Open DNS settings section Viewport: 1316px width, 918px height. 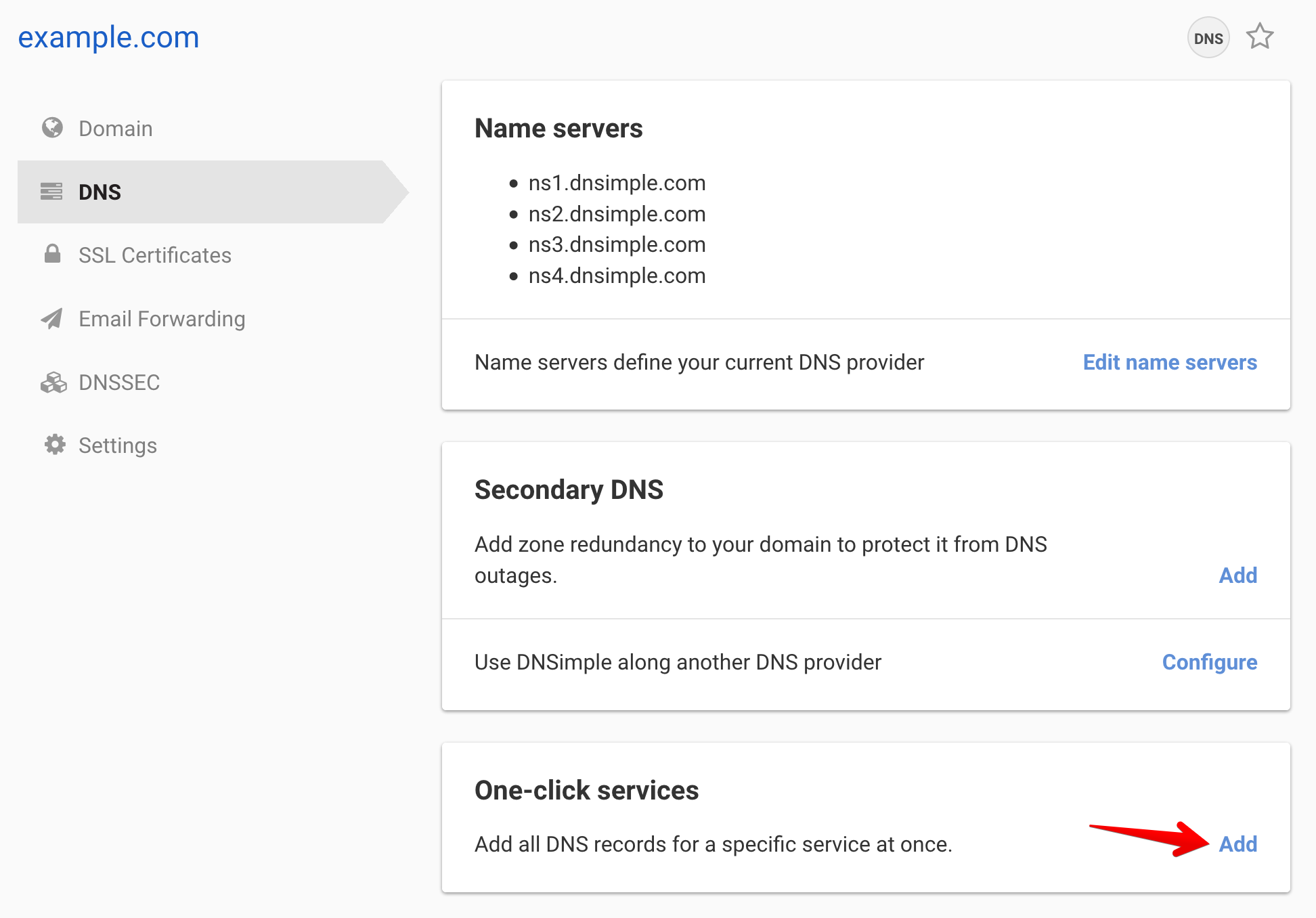pyautogui.click(x=99, y=192)
